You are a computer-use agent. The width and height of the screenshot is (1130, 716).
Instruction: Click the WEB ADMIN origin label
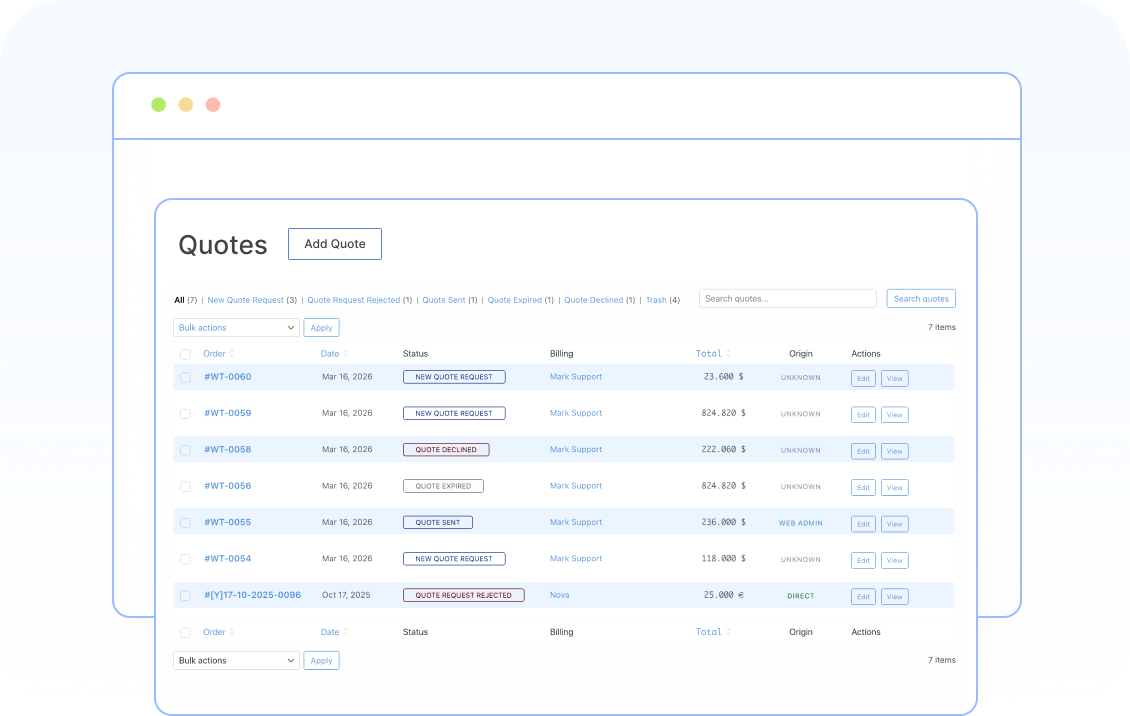(801, 524)
